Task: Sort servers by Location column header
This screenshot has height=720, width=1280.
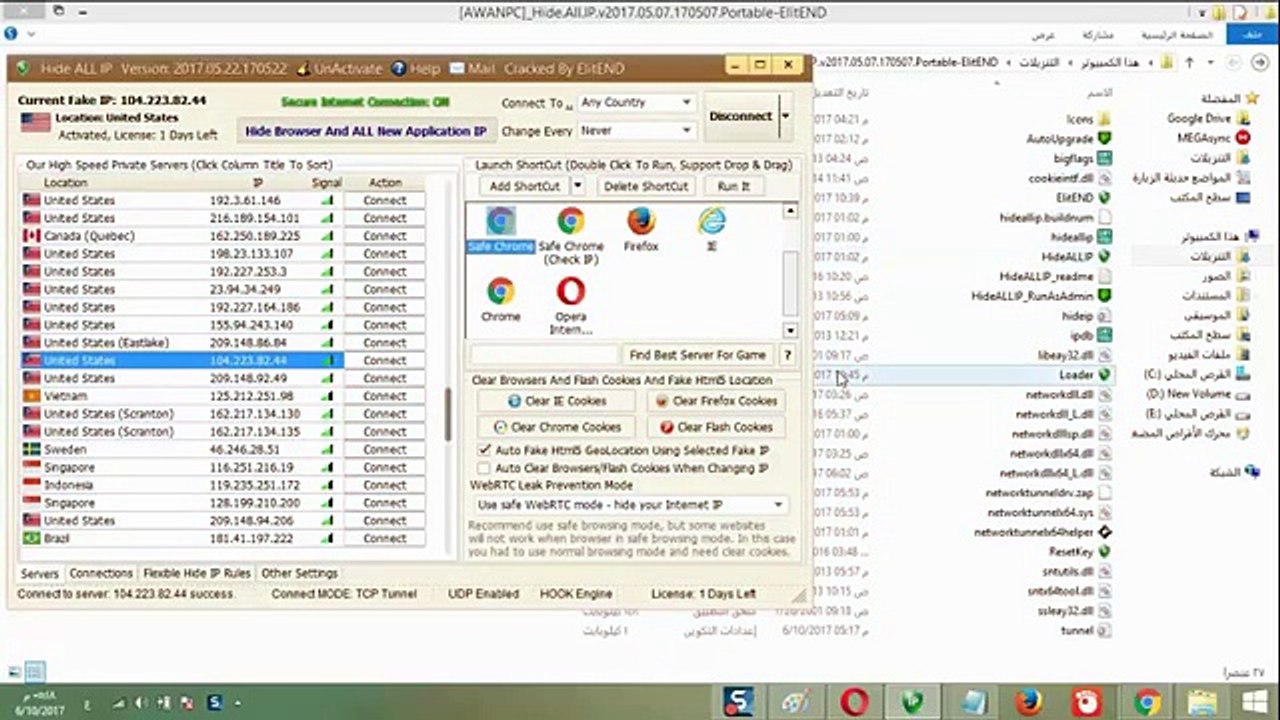Action: pyautogui.click(x=66, y=183)
